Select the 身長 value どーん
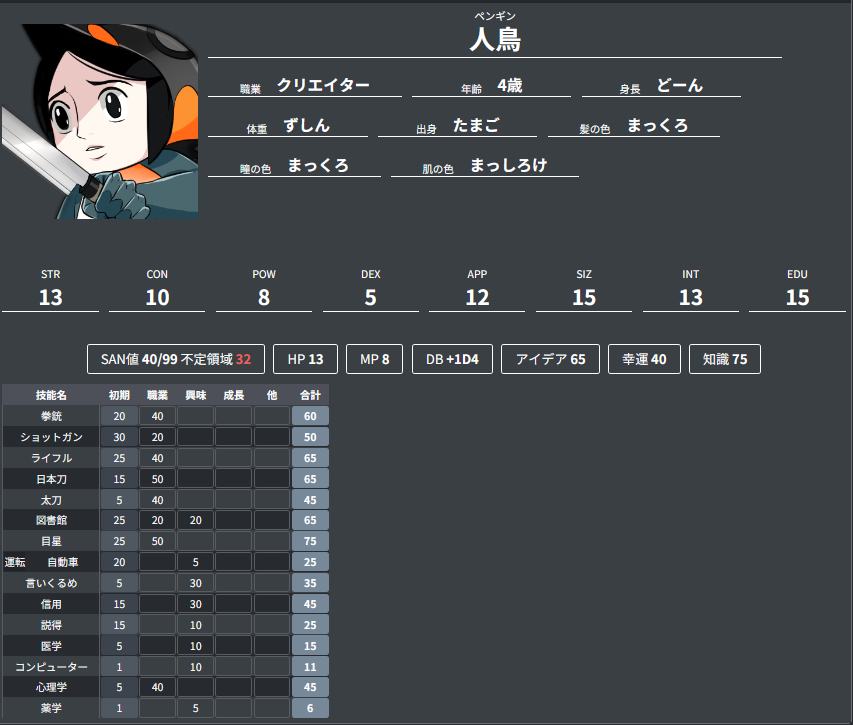Screen dimensions: 853x725 (x=680, y=86)
